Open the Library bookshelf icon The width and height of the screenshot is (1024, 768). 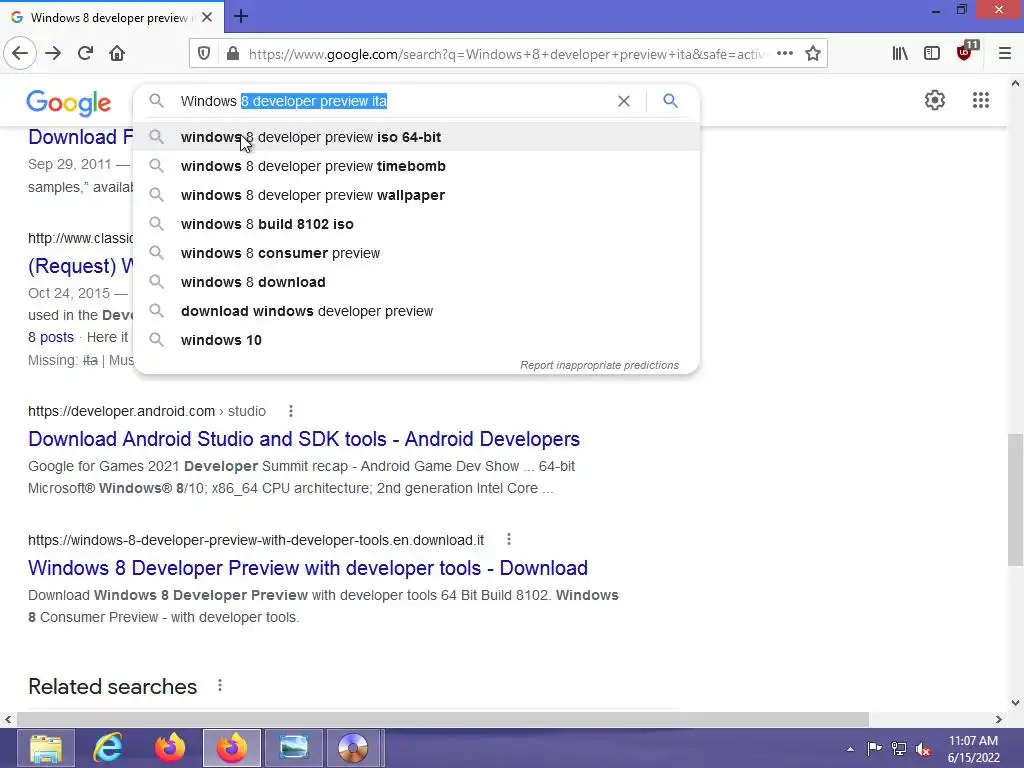pos(900,54)
